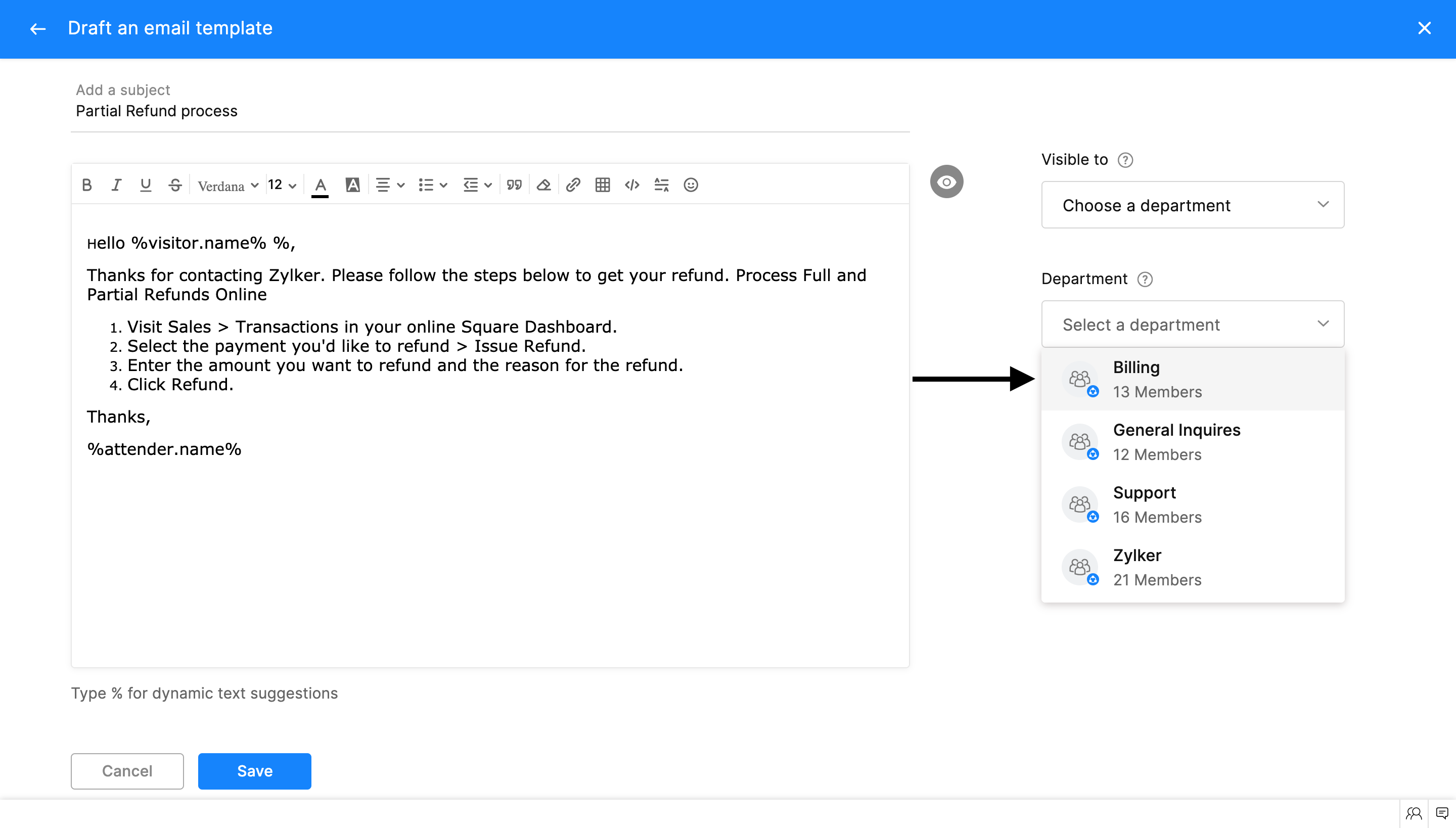Toggle text background highlight
The height and width of the screenshot is (828, 1456).
coord(353,185)
